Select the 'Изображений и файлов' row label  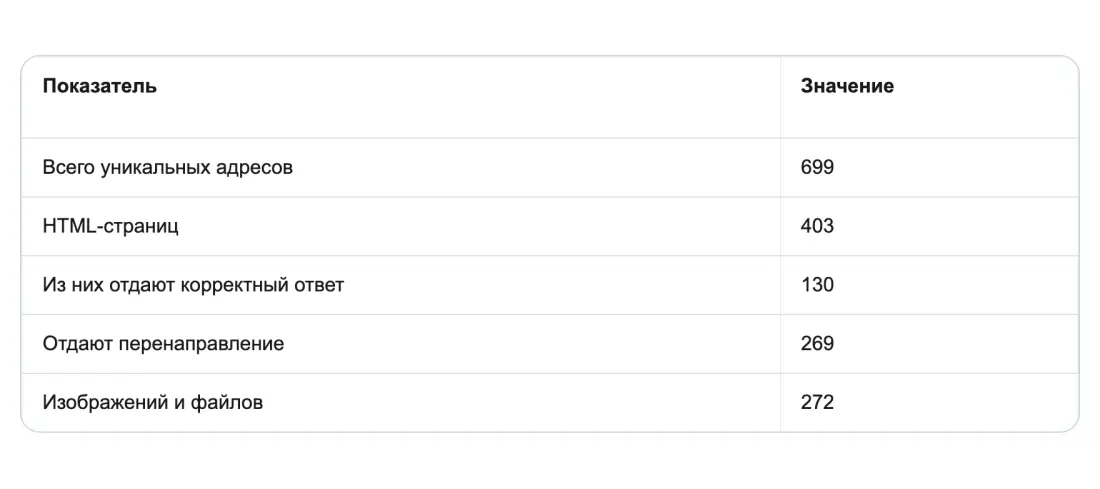point(153,403)
